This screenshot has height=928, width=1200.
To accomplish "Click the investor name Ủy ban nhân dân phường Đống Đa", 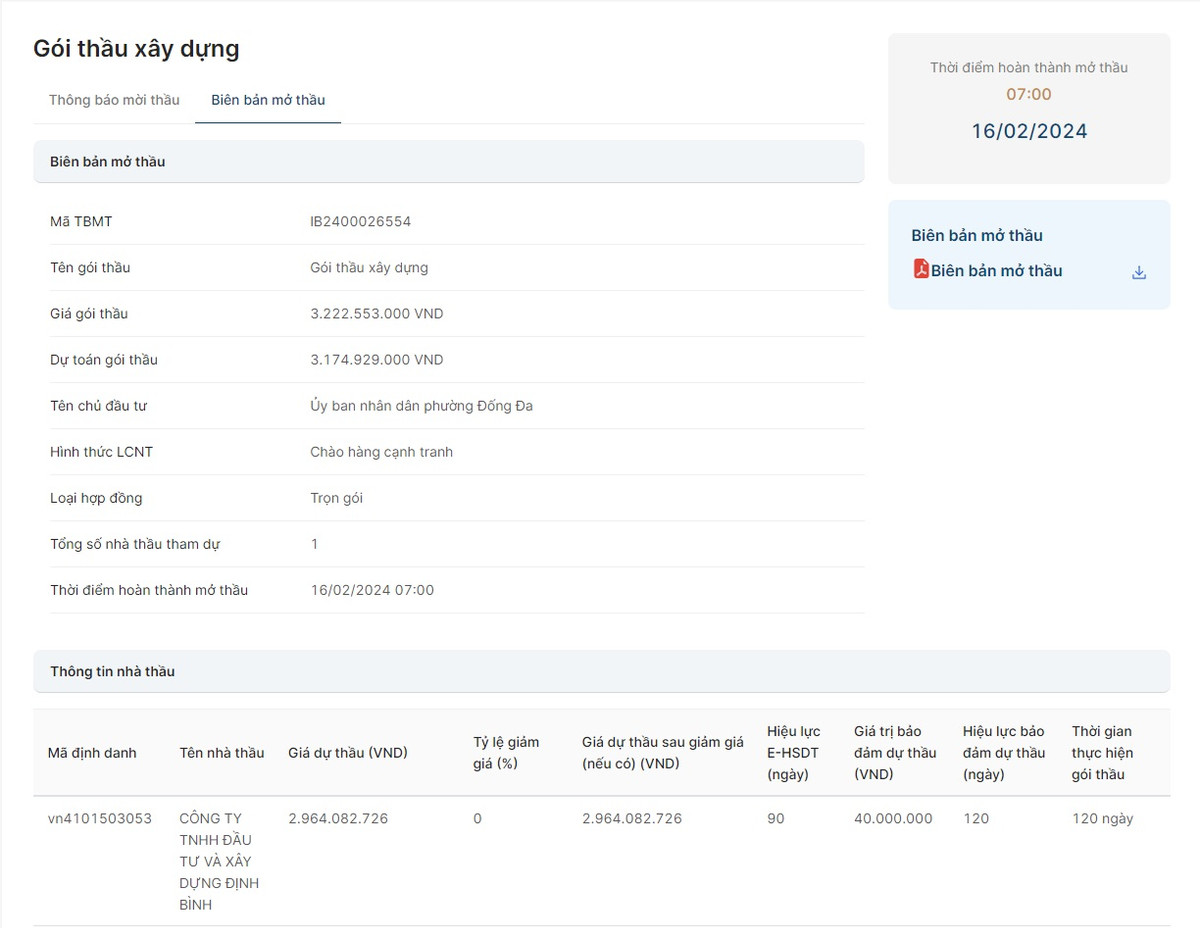I will click(x=421, y=406).
